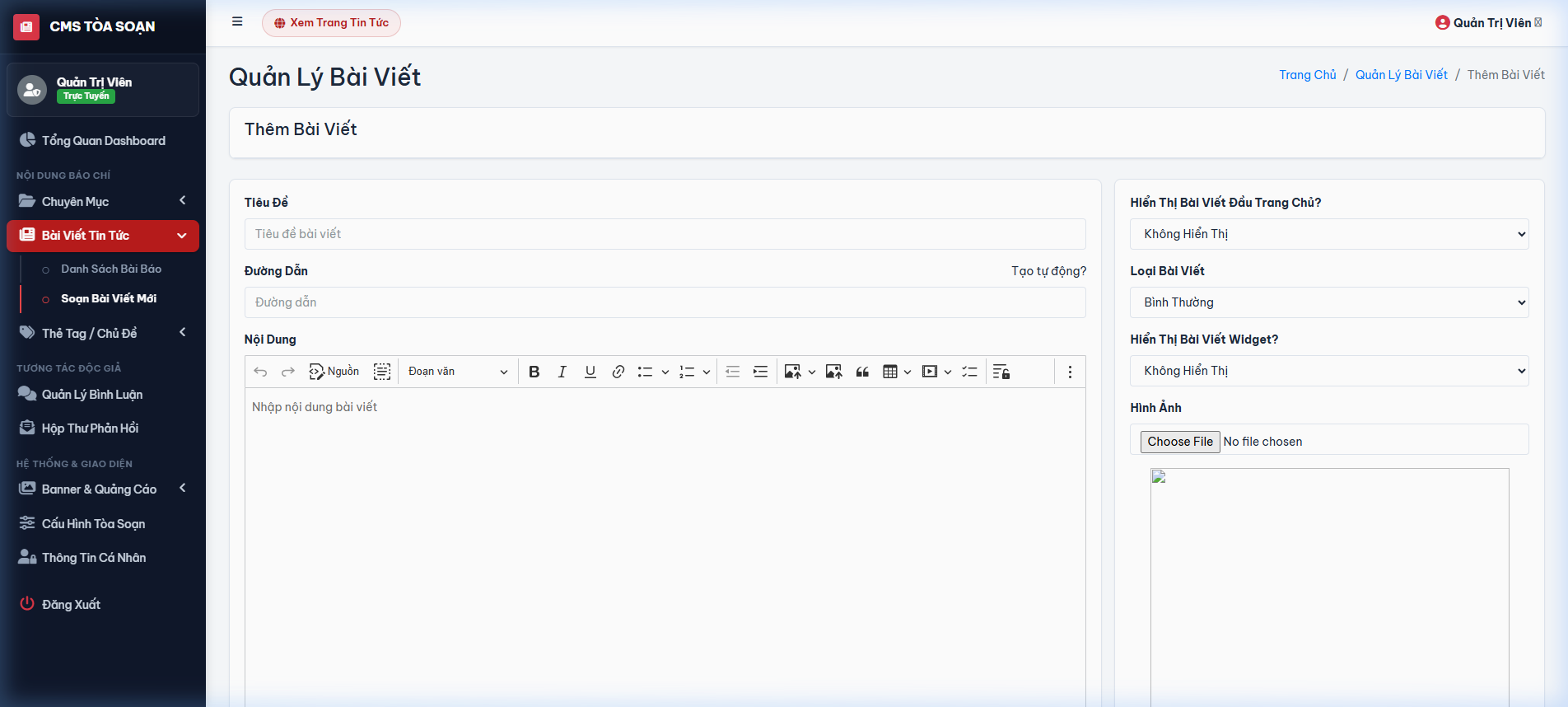
Task: Log out via Đăng Xuất
Action: pos(103,605)
